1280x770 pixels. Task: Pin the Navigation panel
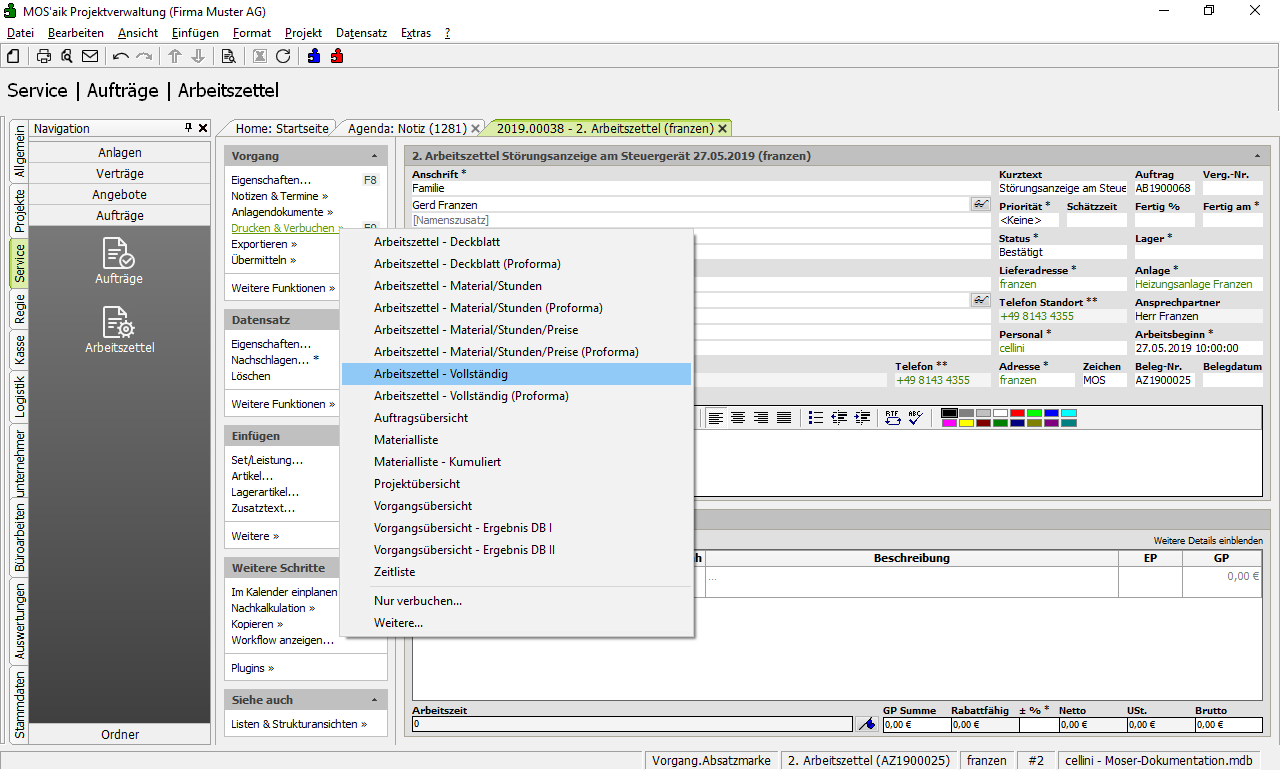click(188, 128)
